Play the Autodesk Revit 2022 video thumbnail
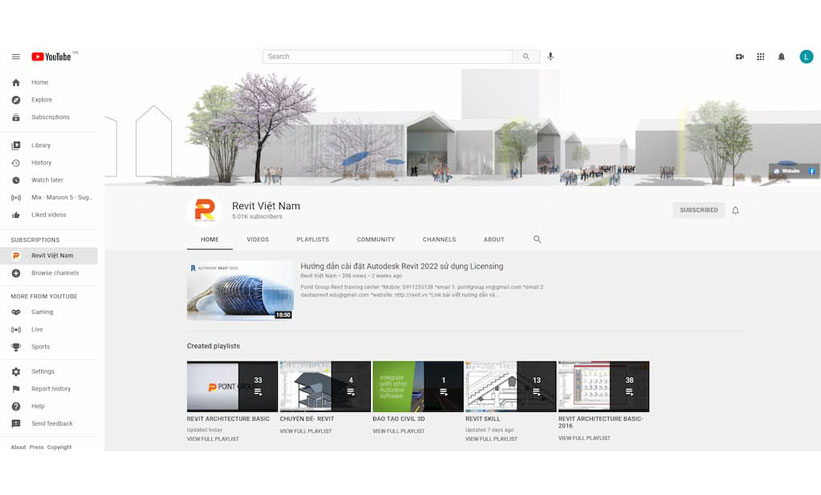Viewport: 821px width, 495px height. pos(240,291)
